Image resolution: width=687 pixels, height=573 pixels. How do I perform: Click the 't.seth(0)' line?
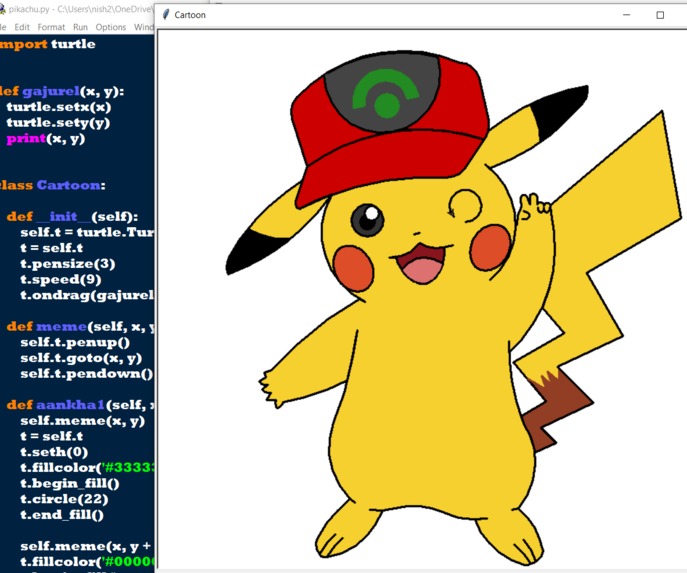tap(54, 452)
